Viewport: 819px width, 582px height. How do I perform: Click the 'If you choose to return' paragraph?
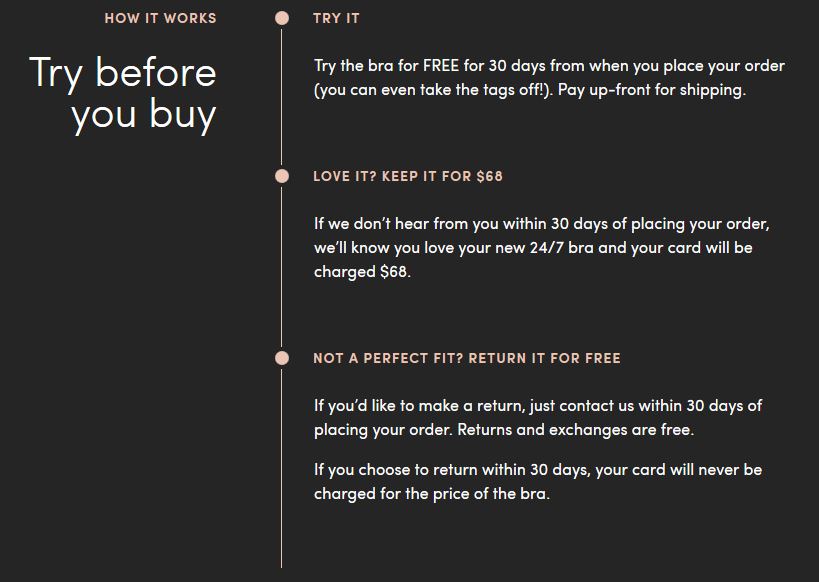pos(538,481)
